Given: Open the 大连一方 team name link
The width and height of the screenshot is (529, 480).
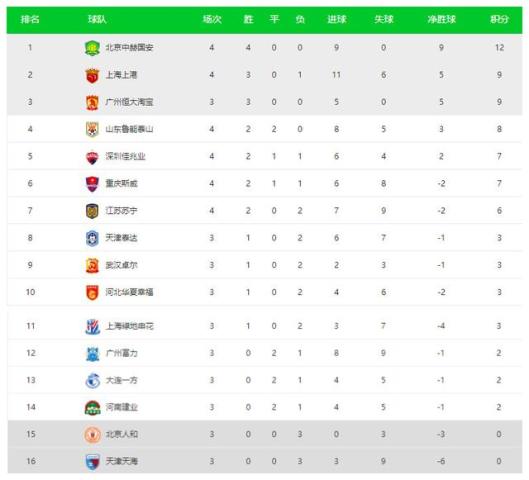Looking at the screenshot, I should [121, 380].
